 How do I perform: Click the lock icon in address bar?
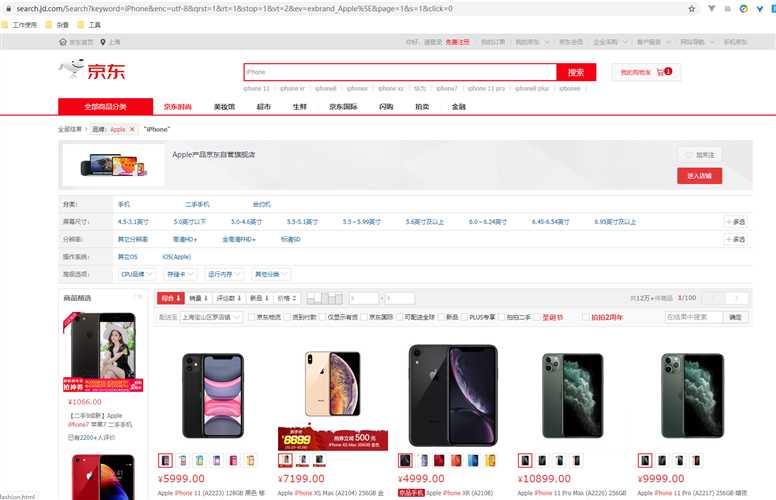pos(8,8)
